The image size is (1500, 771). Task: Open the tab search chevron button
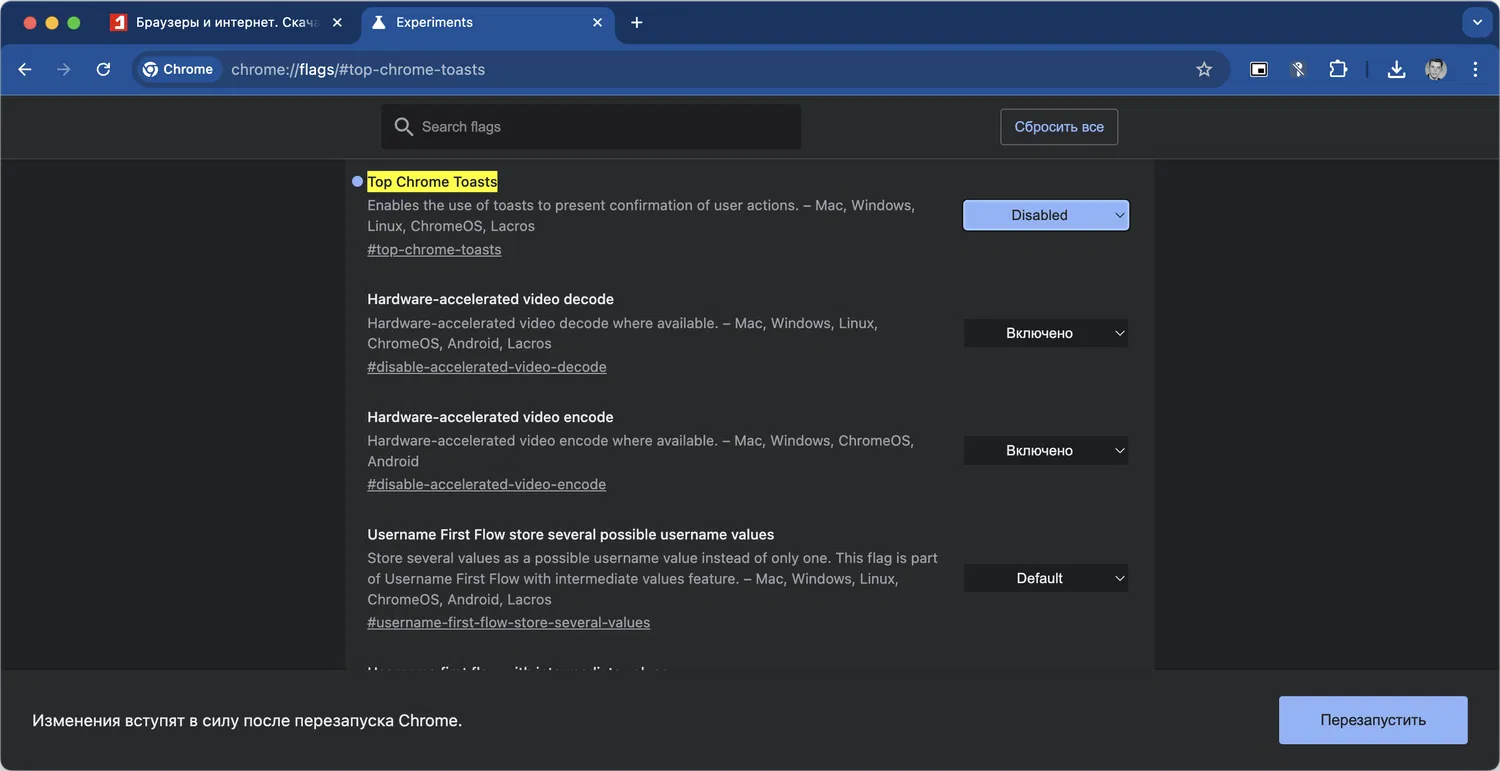coord(1477,22)
